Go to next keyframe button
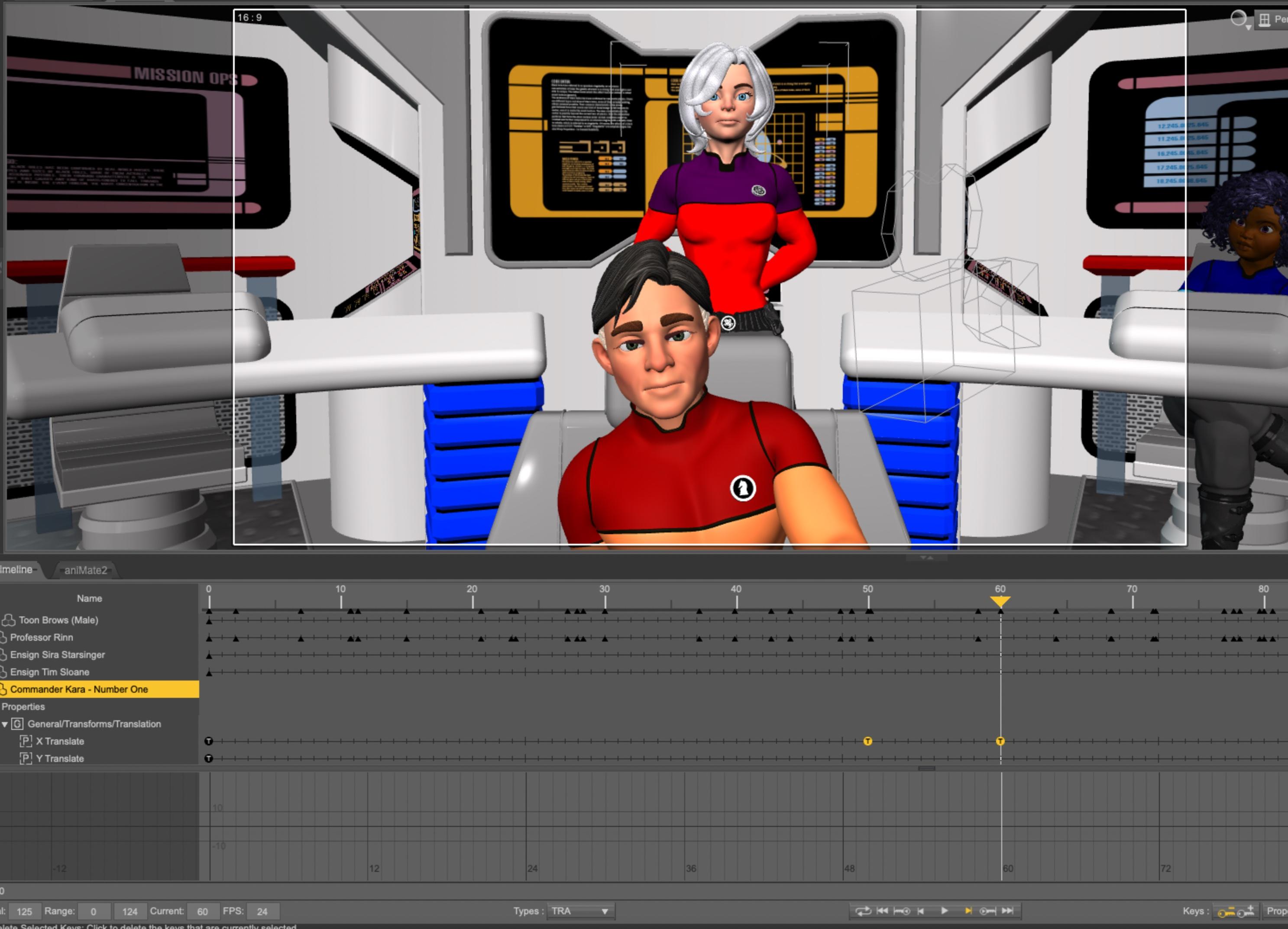Screen dimensions: 1288x929 987,911
